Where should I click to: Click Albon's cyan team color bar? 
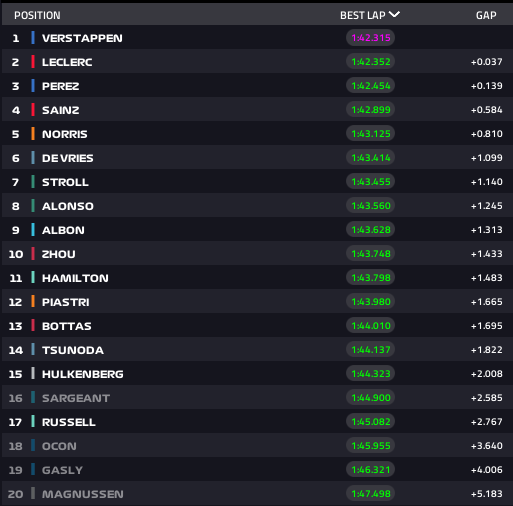[x=33, y=230]
